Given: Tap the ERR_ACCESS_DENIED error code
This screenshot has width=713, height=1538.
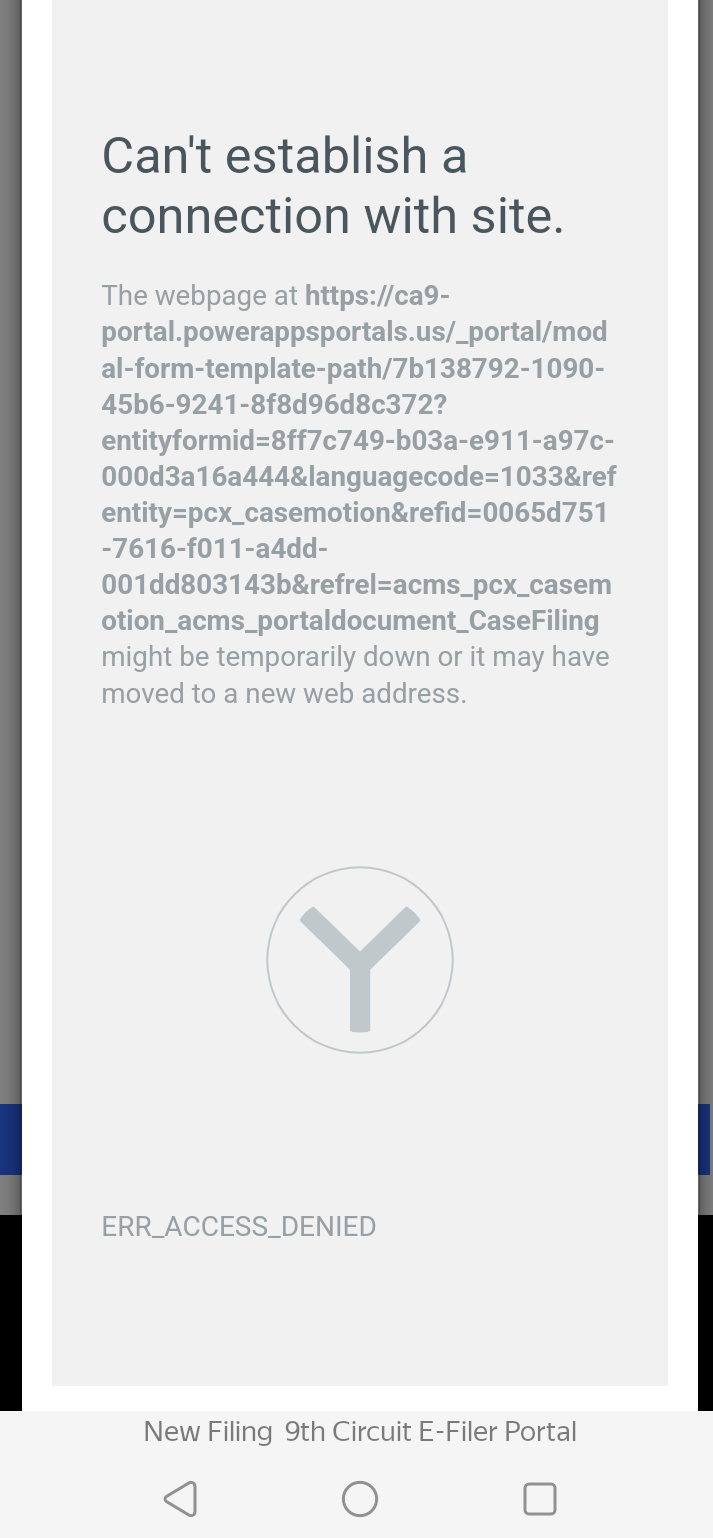Looking at the screenshot, I should point(239,1227).
